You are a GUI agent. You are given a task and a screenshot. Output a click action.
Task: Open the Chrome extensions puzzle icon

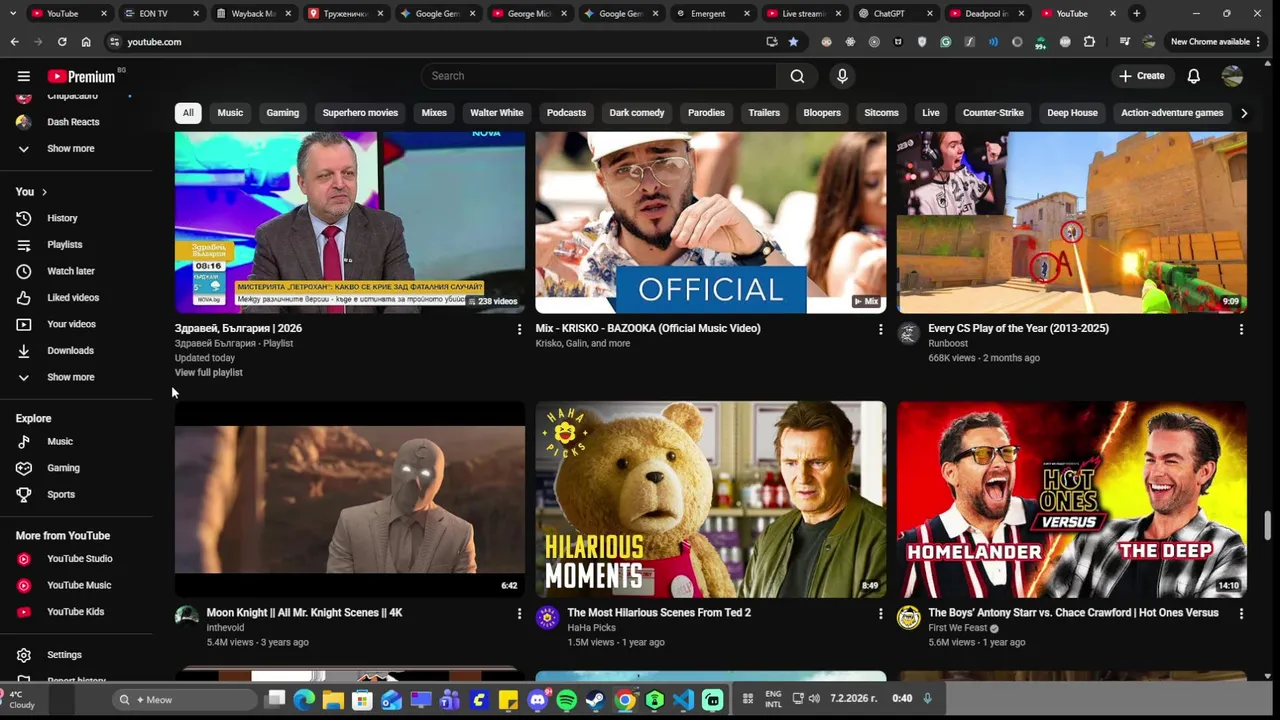pos(1089,42)
